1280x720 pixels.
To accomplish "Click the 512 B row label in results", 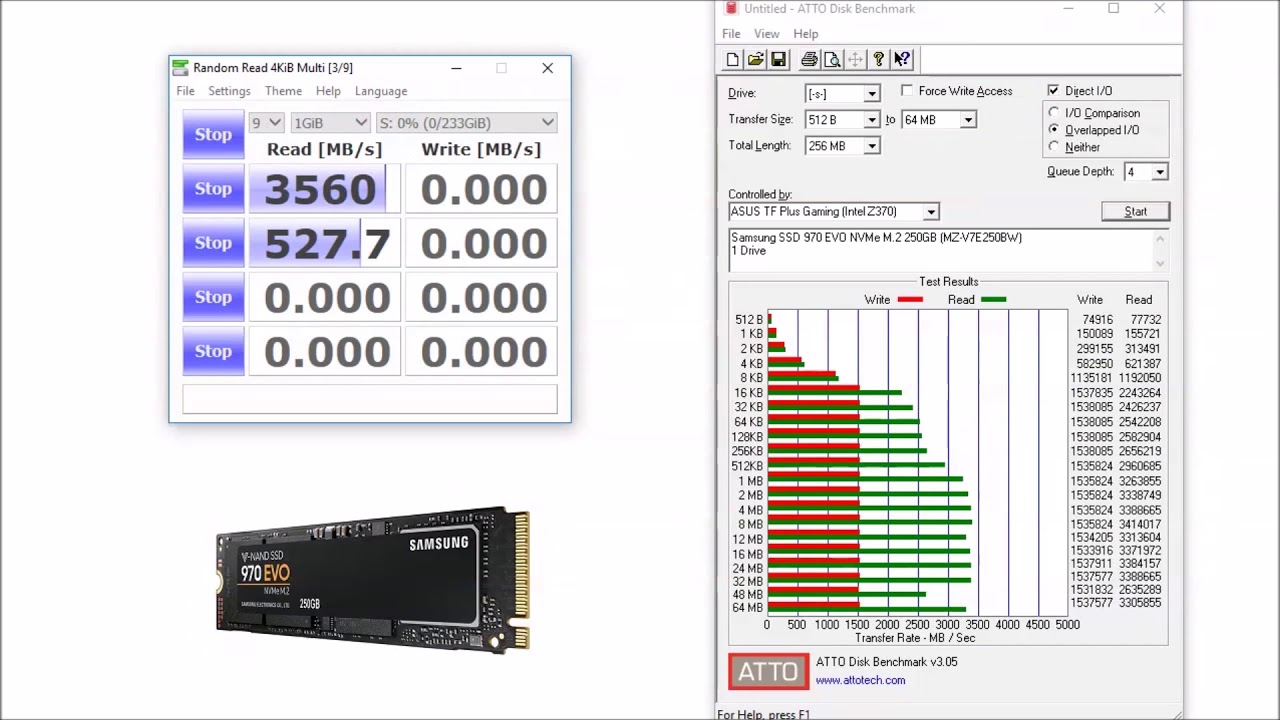I will tap(749, 320).
